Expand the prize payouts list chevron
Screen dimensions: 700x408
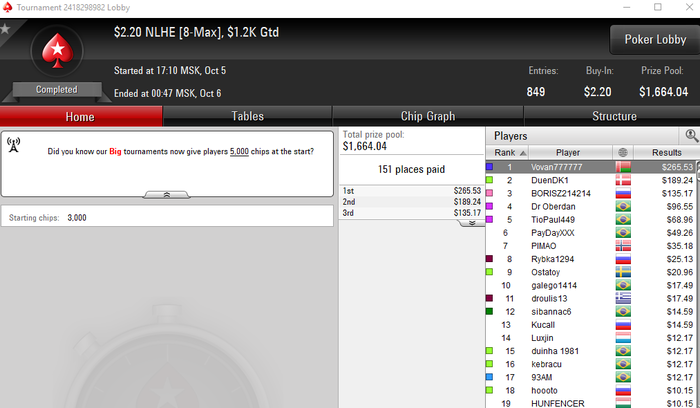(x=472, y=223)
